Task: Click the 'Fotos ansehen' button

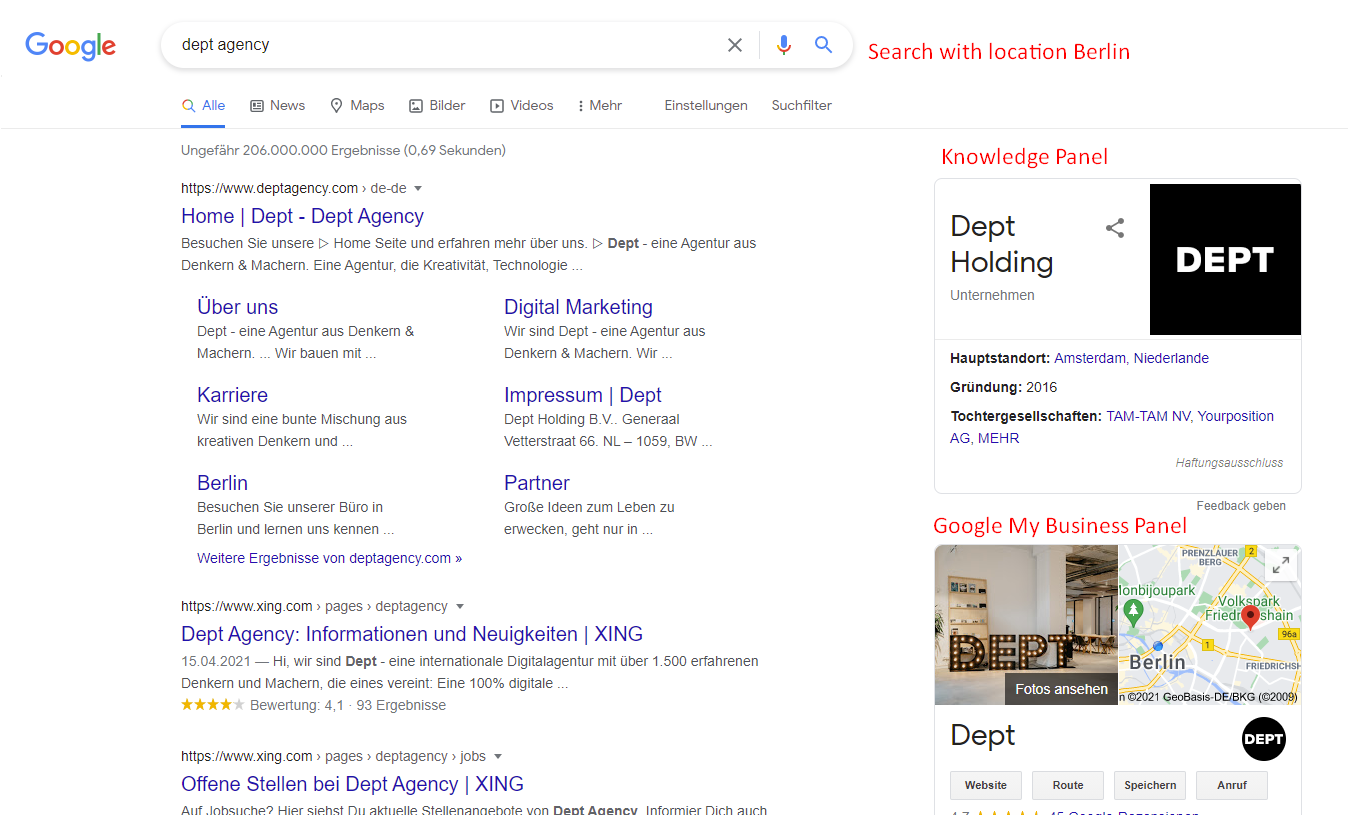Action: click(1061, 689)
